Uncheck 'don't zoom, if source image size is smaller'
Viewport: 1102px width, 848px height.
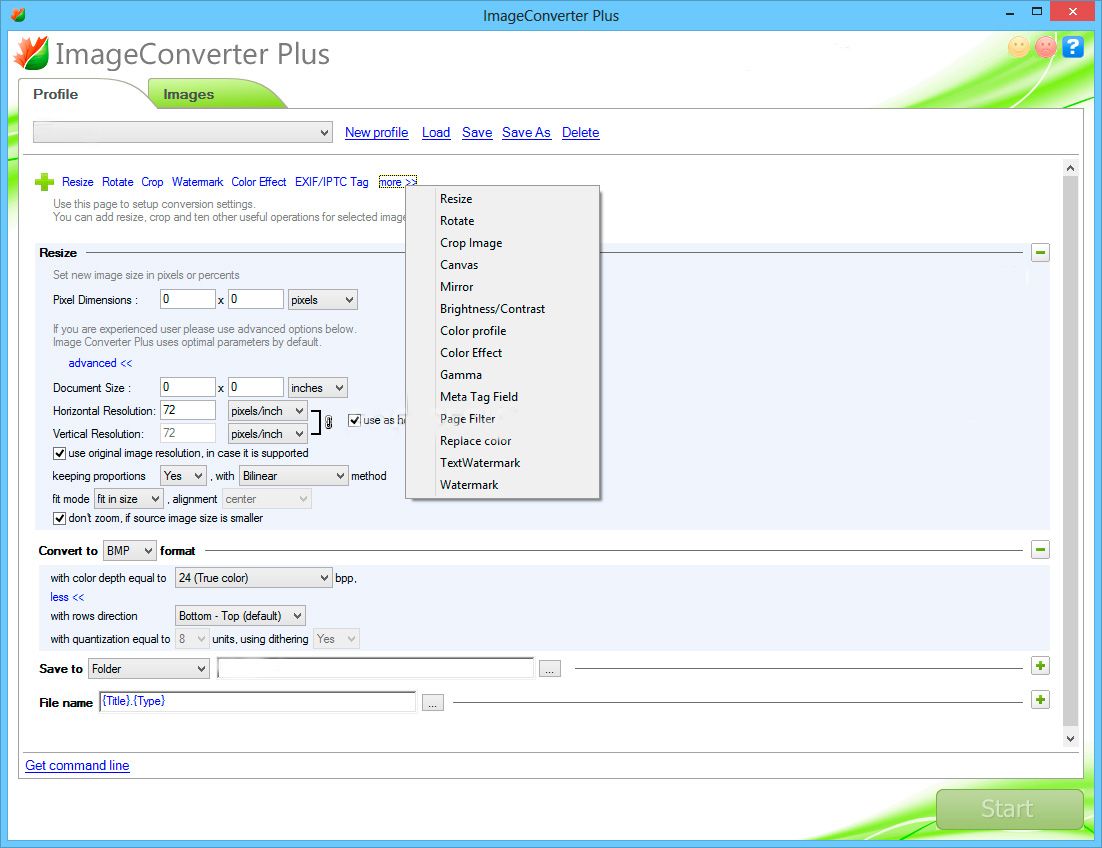tap(59, 518)
